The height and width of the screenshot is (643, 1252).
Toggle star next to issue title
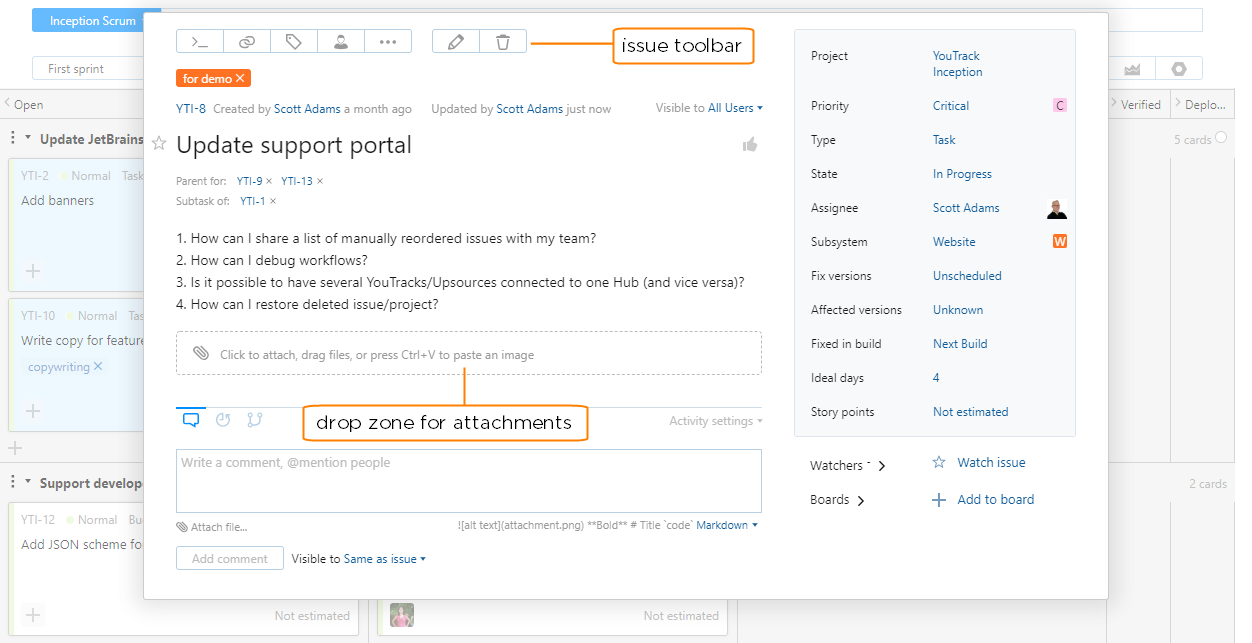click(159, 144)
